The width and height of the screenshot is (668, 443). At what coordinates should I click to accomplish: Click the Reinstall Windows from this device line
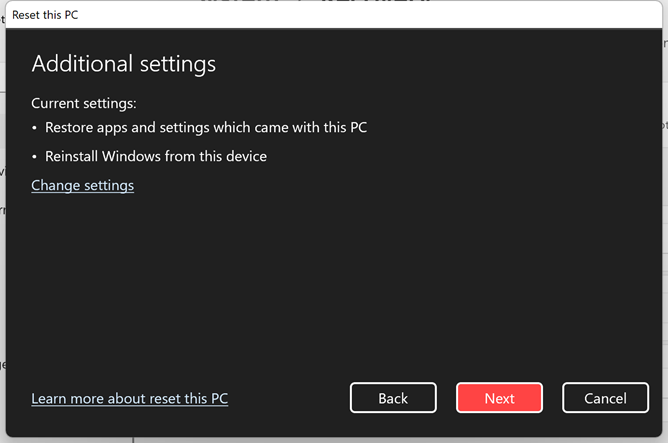coord(156,156)
